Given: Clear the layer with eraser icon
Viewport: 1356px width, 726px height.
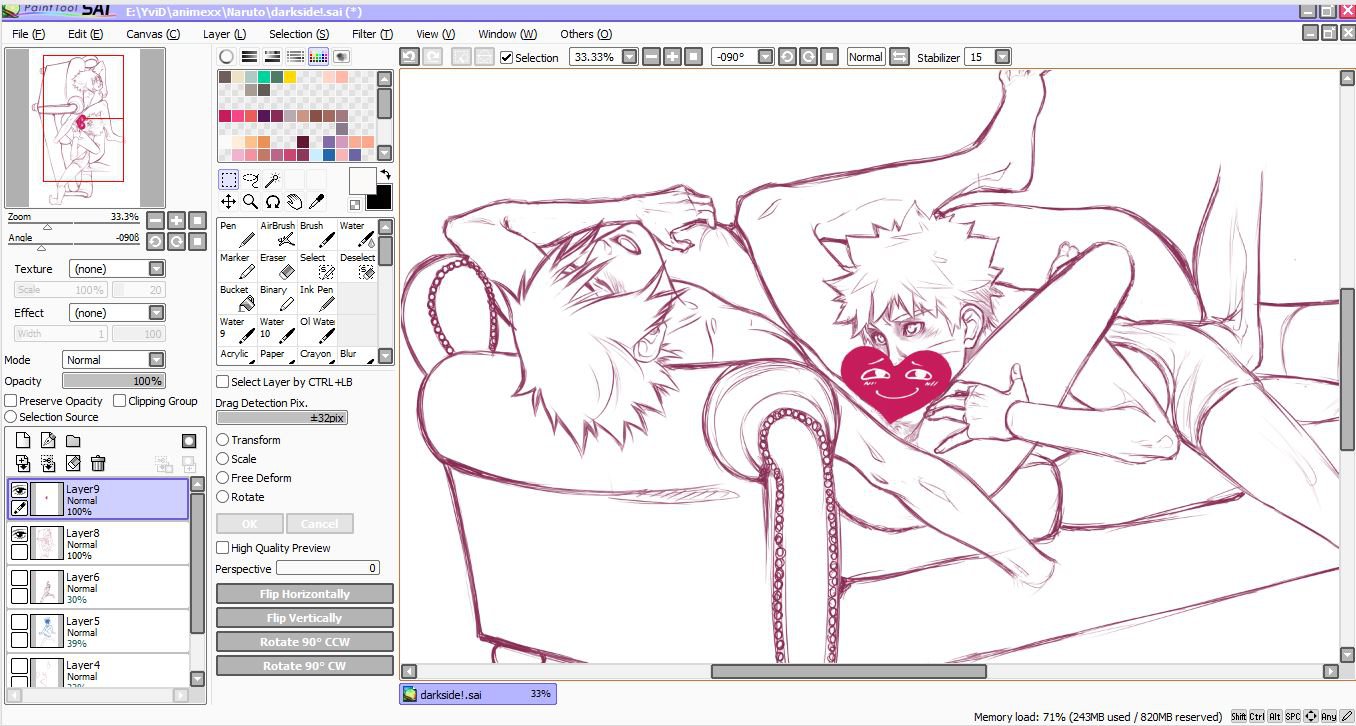Looking at the screenshot, I should tap(73, 464).
